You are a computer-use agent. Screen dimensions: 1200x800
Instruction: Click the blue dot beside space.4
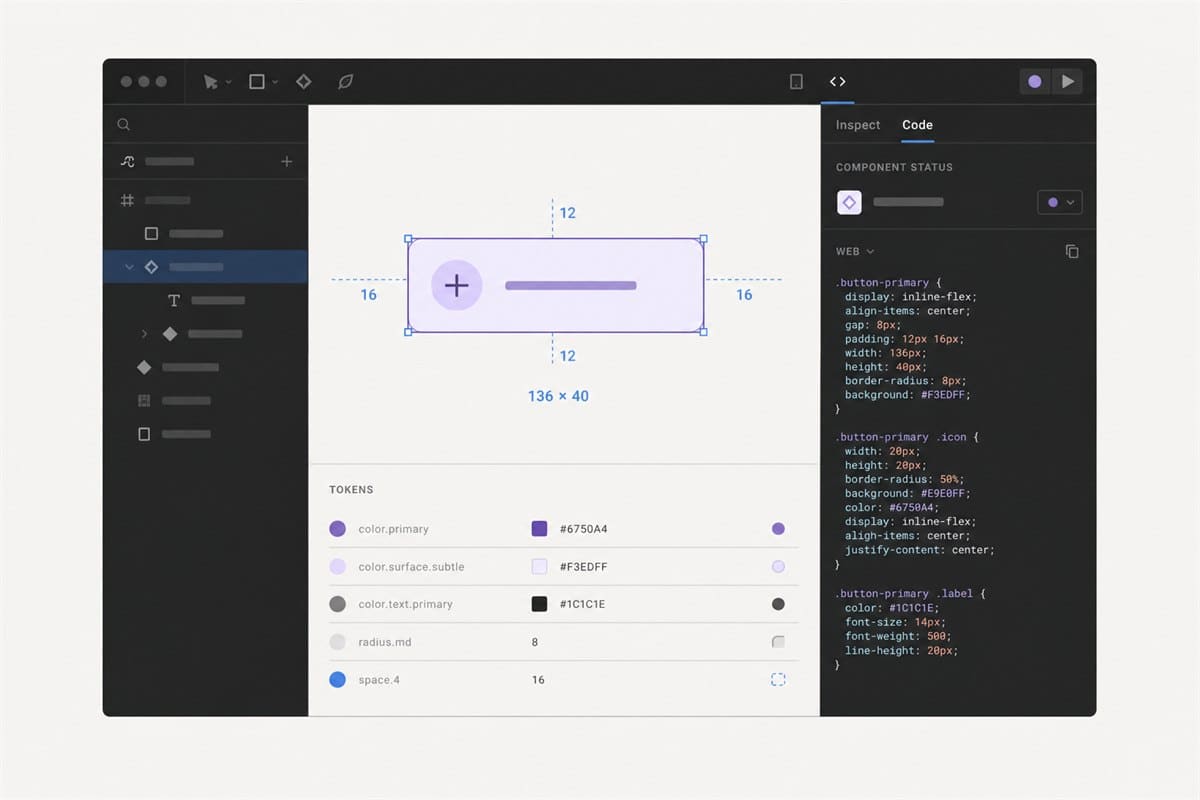pos(337,680)
